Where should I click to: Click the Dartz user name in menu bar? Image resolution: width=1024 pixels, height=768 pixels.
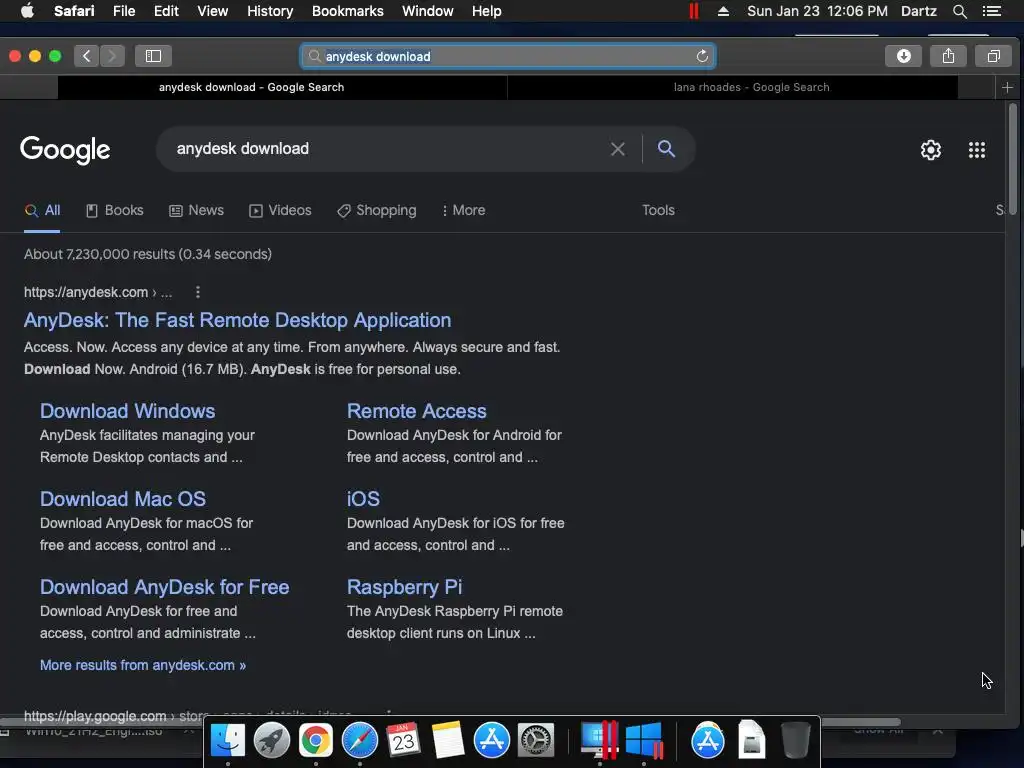(x=918, y=11)
